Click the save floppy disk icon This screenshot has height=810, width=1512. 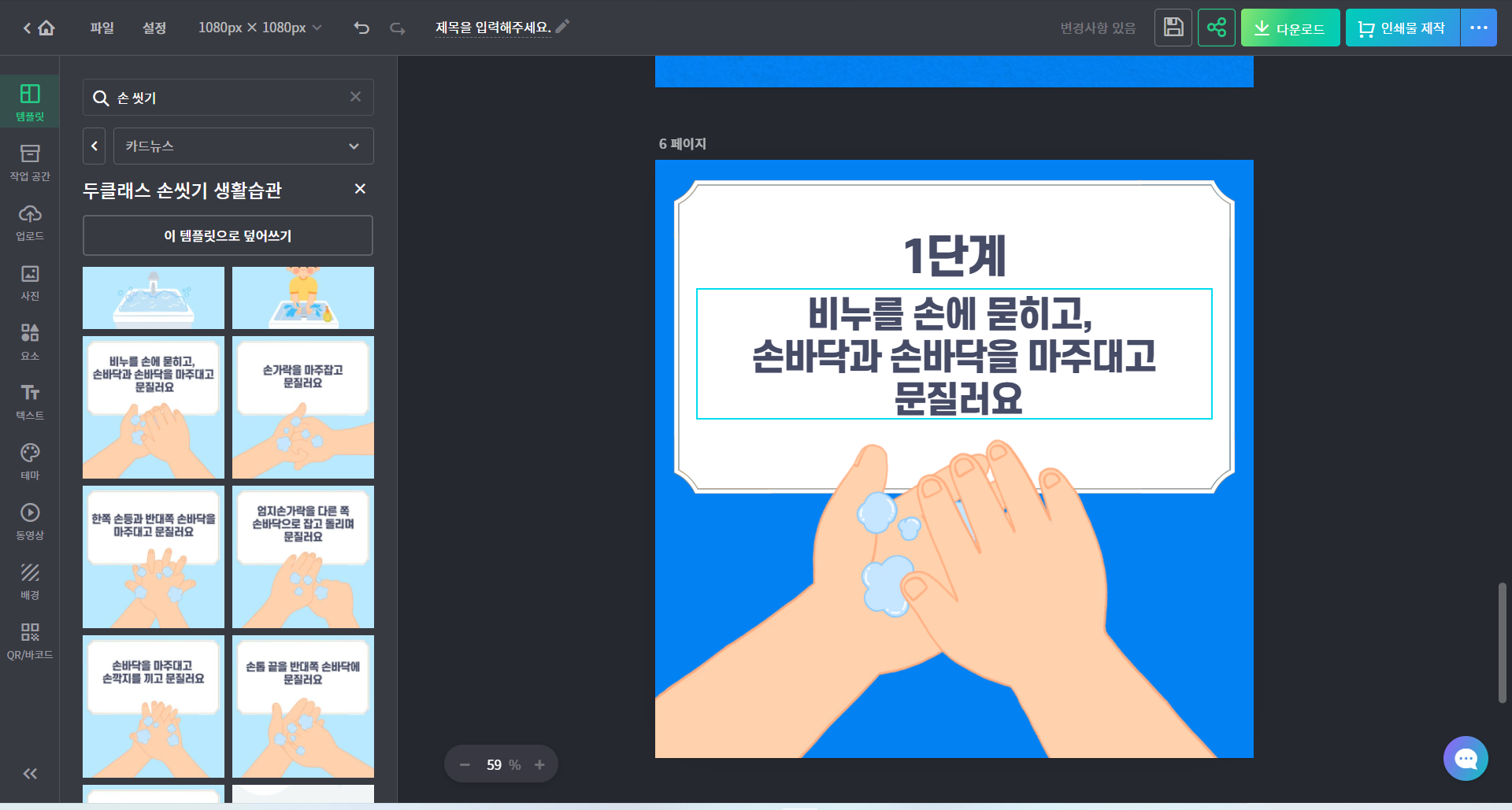(x=1173, y=28)
